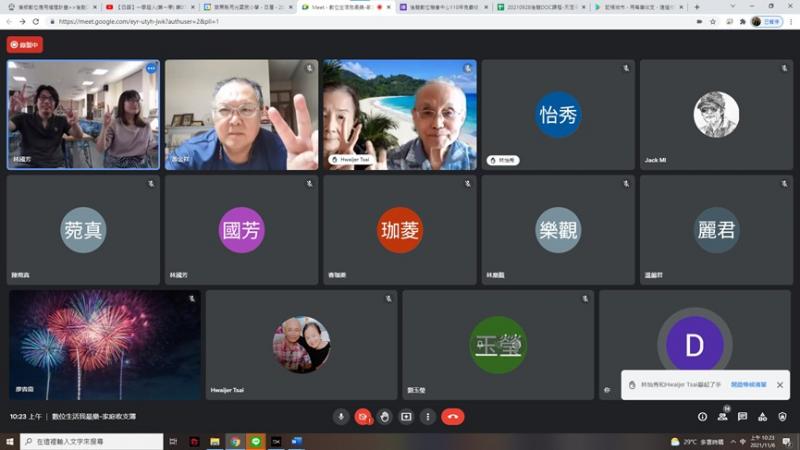This screenshot has width=800, height=450.
Task: Open the chat messages panel
Action: [742, 416]
